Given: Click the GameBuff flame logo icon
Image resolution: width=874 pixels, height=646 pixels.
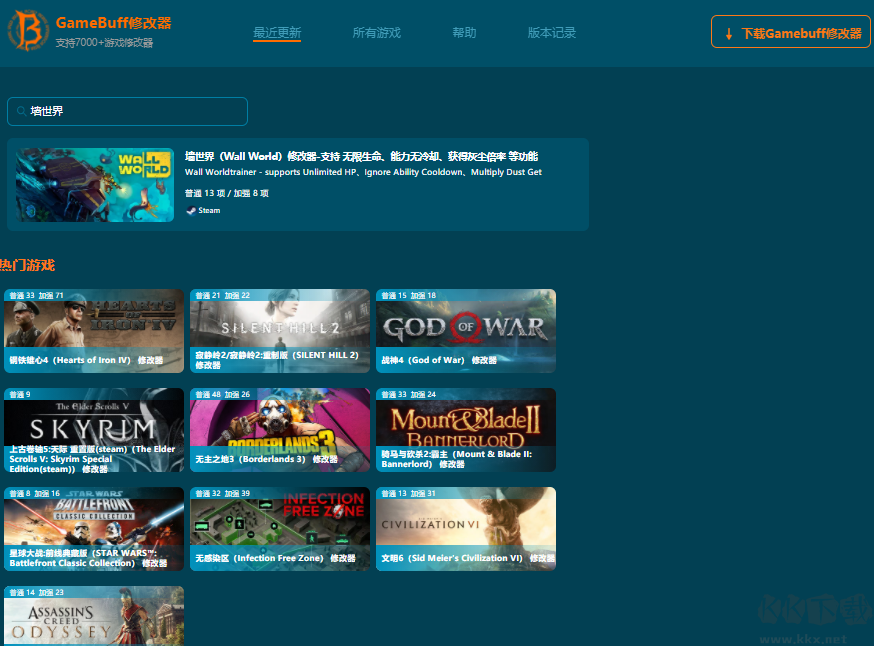Looking at the screenshot, I should (x=28, y=31).
